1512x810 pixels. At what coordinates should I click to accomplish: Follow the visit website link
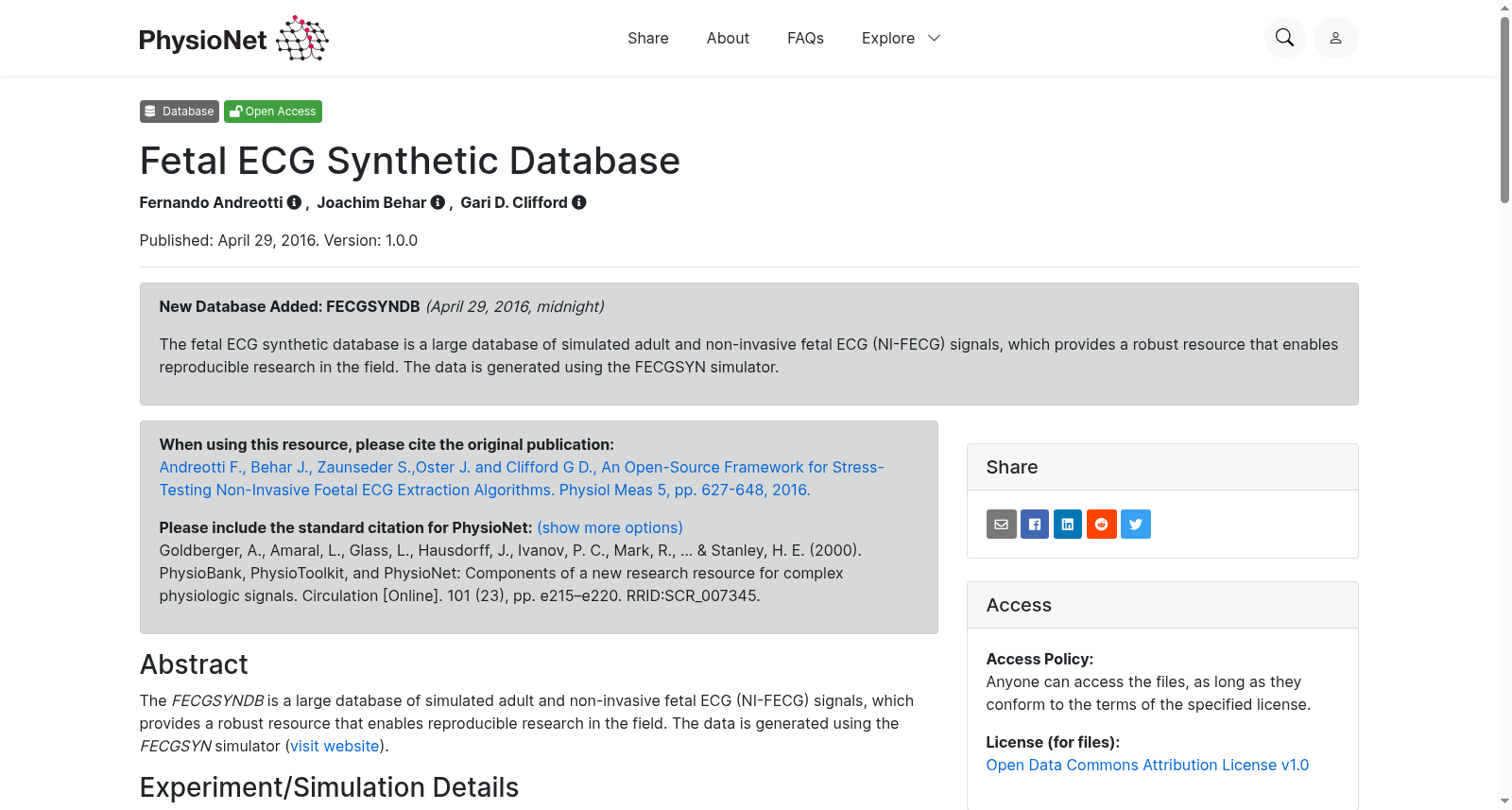(x=335, y=746)
